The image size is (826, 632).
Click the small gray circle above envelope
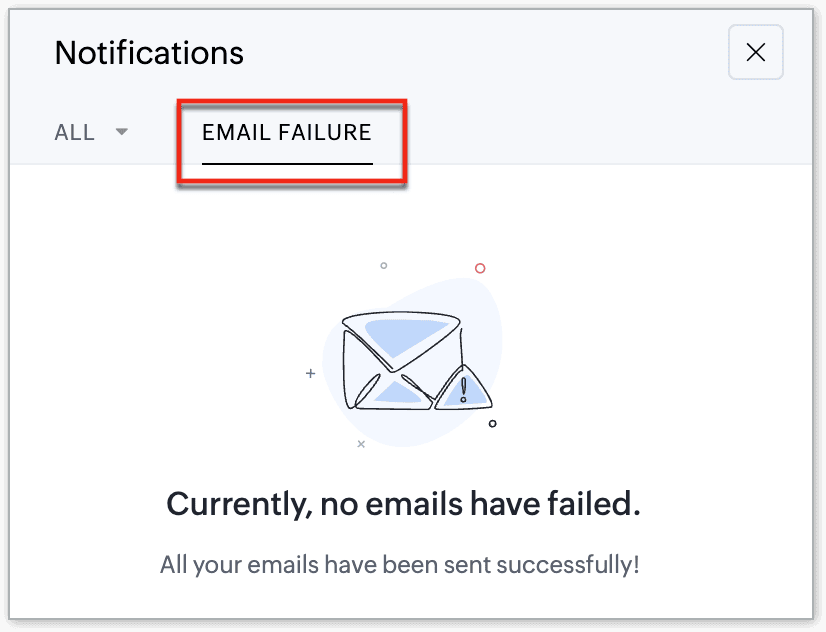tap(384, 265)
